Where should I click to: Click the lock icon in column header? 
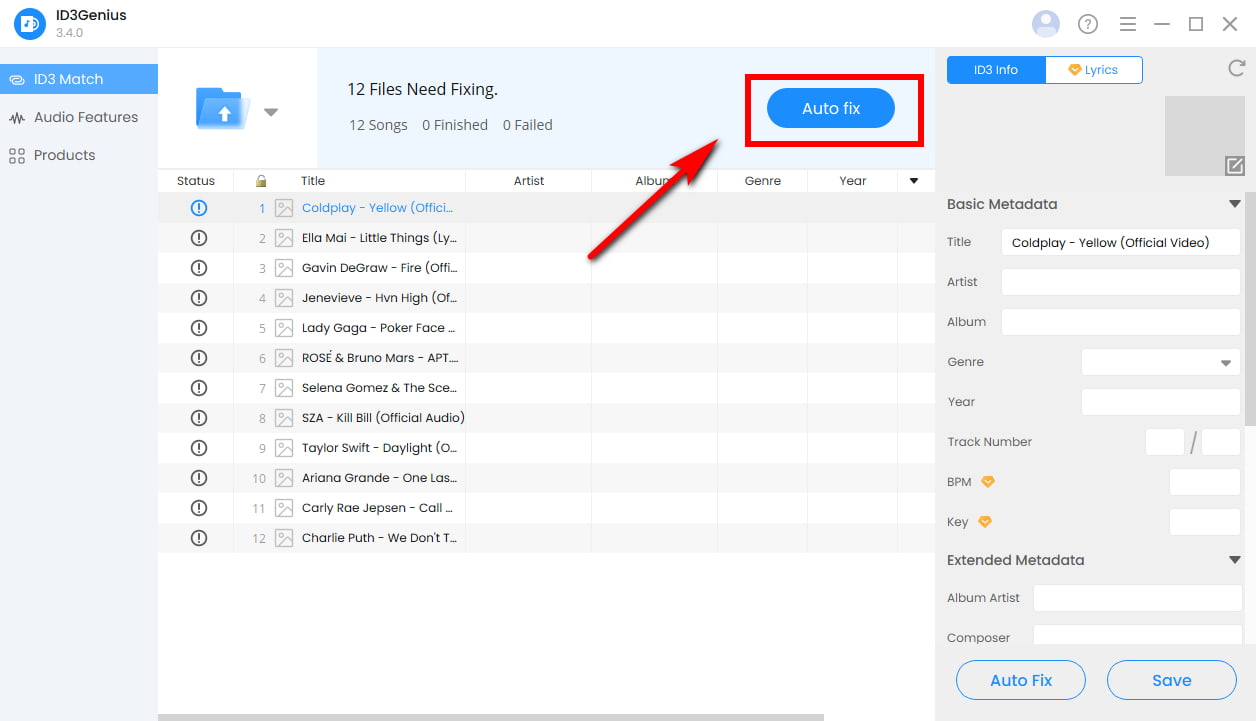point(261,181)
